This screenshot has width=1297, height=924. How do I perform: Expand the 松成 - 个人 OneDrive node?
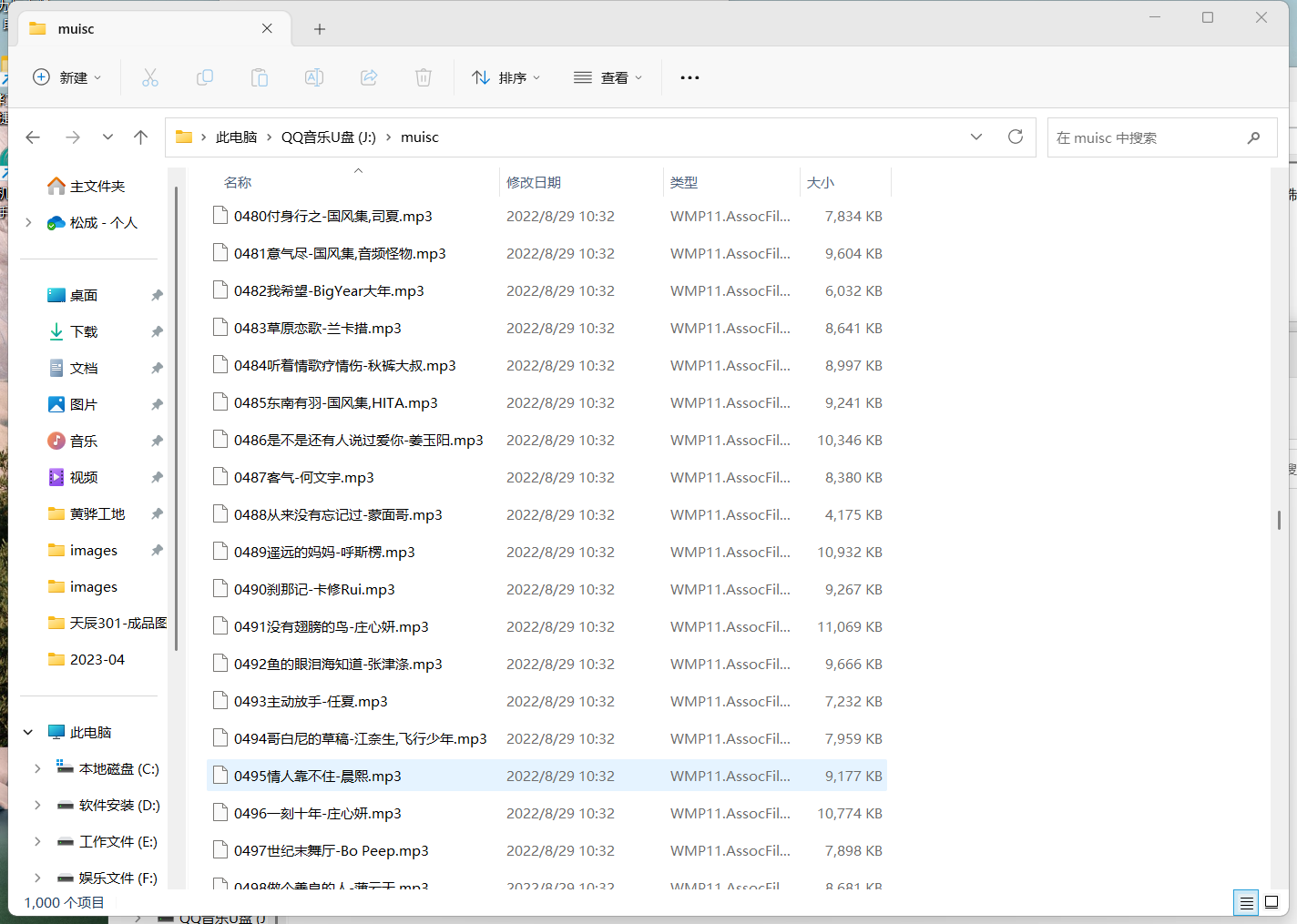click(28, 222)
